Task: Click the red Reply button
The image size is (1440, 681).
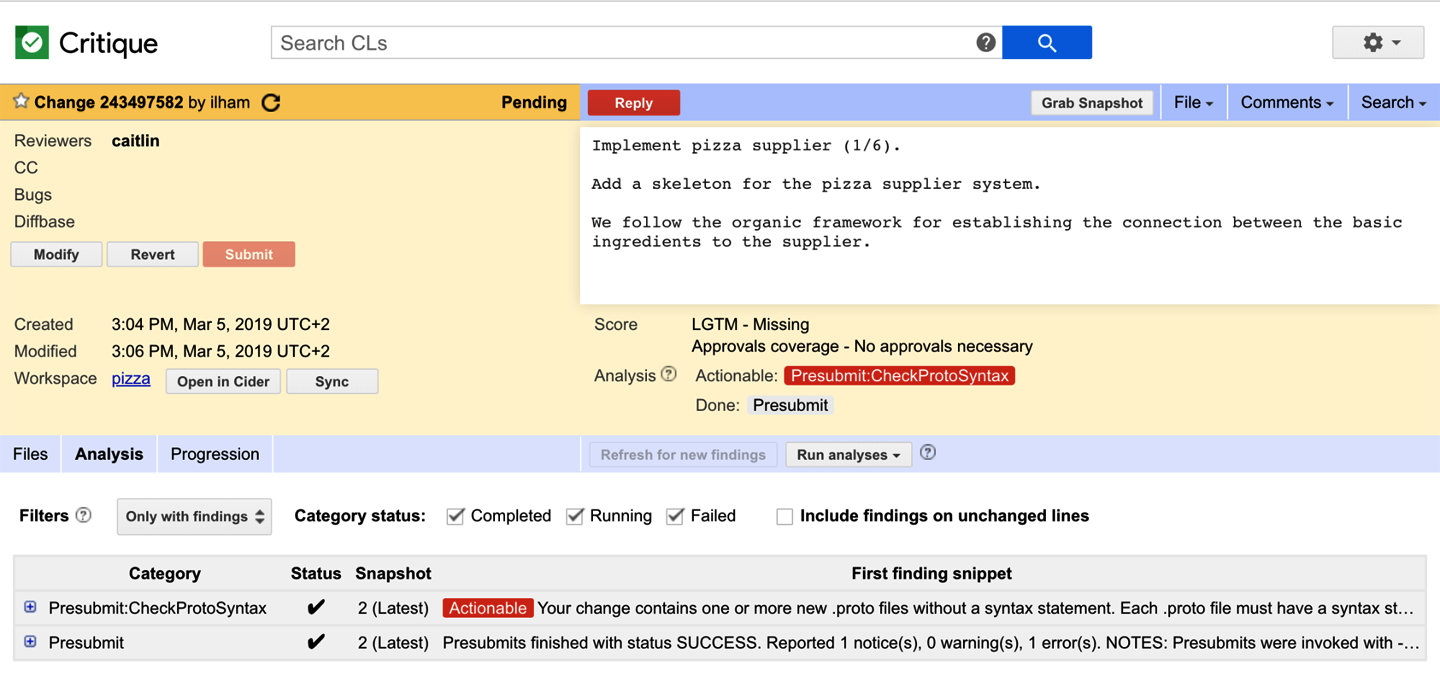Action: 633,102
